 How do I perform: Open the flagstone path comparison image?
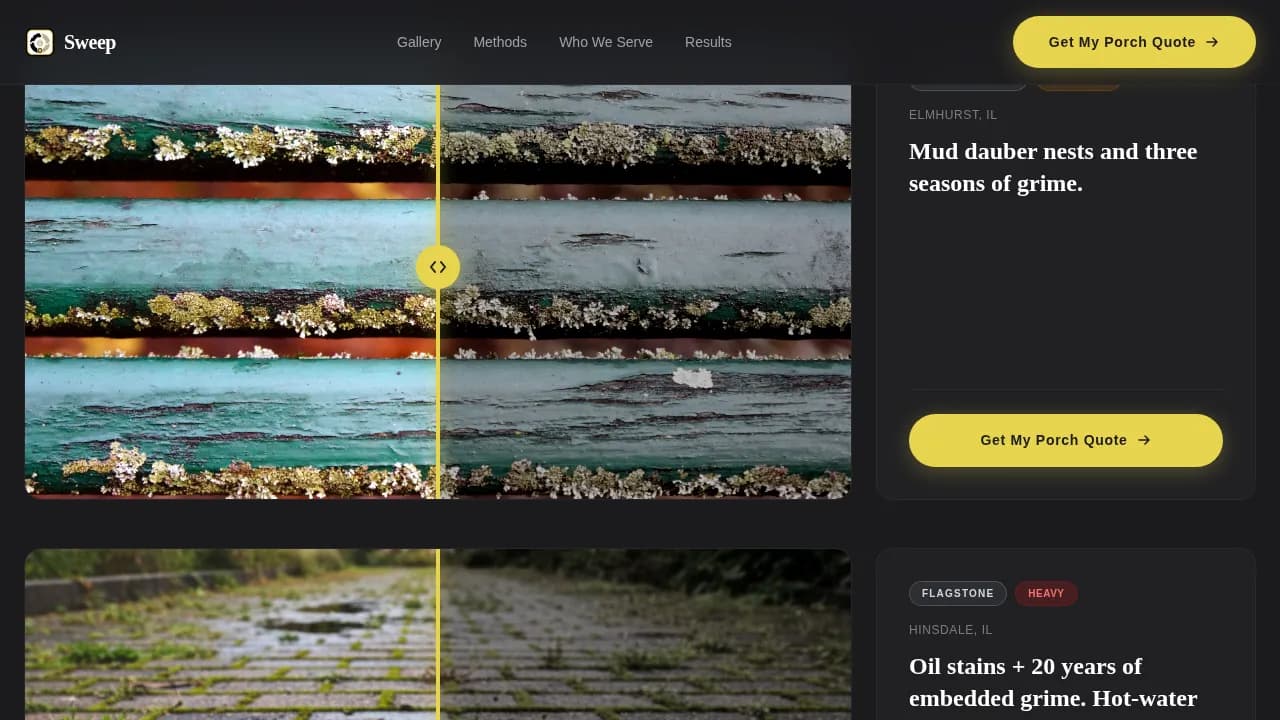click(438, 634)
